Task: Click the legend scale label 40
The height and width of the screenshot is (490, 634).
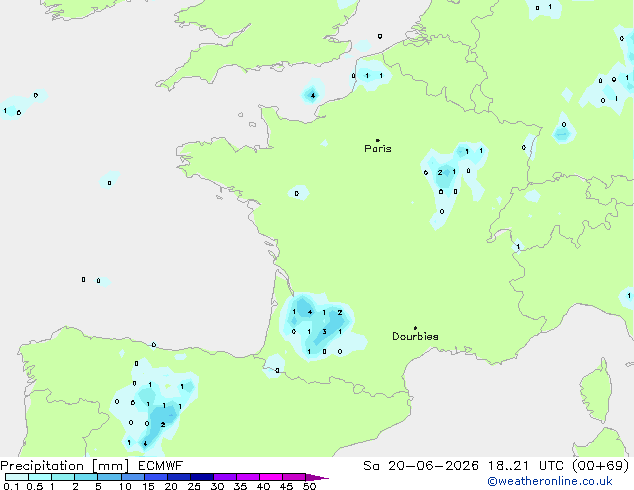Action: coord(263,486)
